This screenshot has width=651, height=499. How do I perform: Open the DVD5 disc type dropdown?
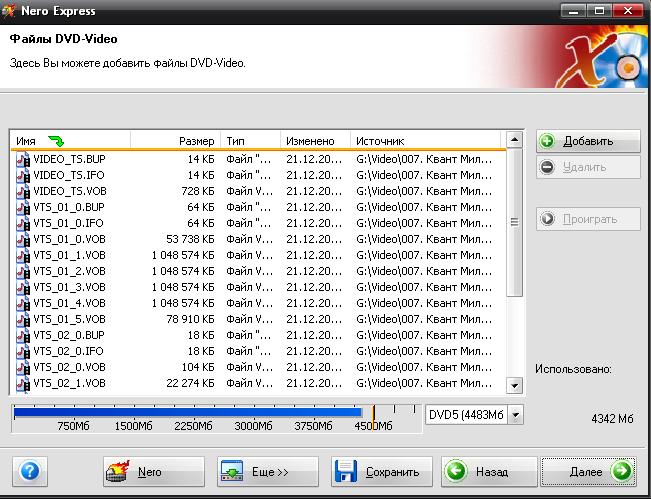(515, 414)
